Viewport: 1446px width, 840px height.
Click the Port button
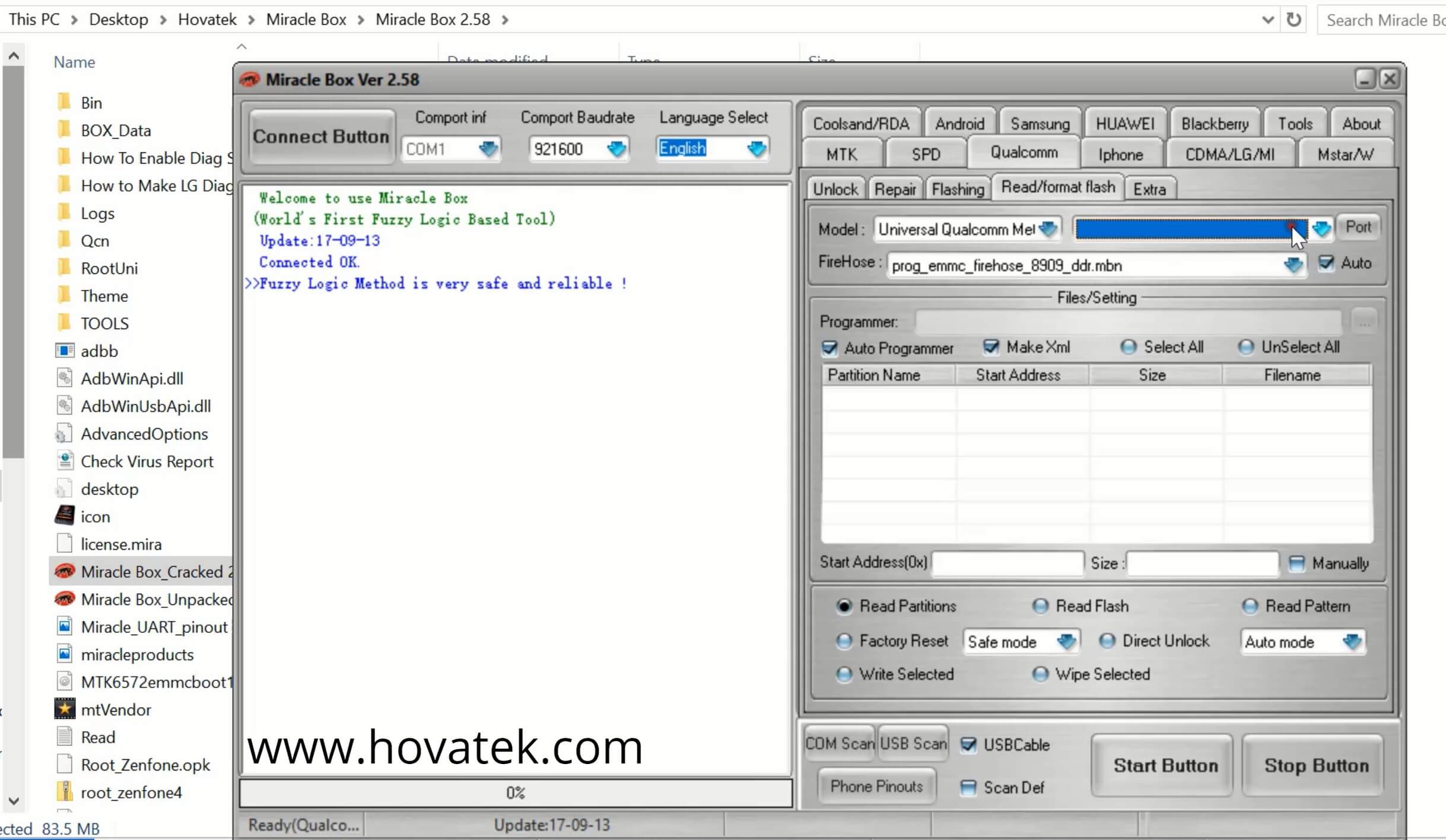point(1358,227)
